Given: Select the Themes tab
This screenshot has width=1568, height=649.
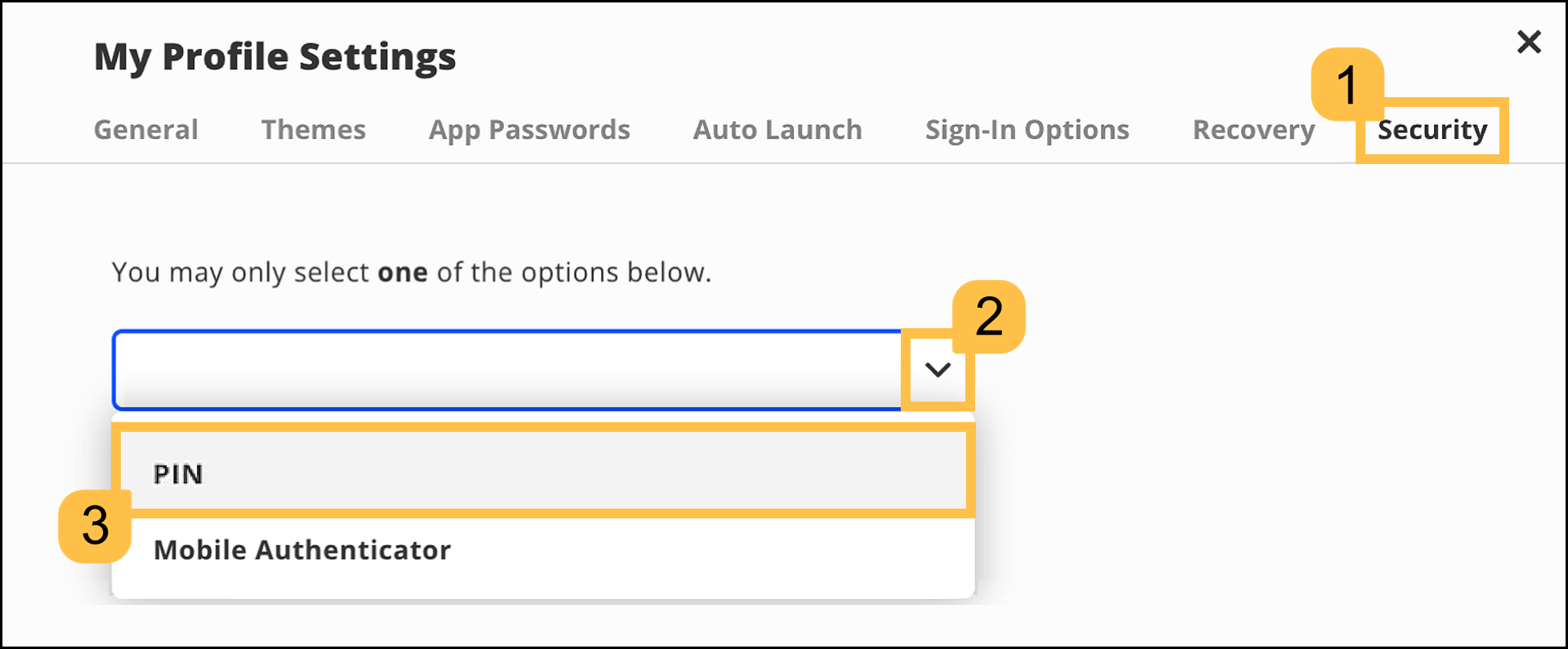Looking at the screenshot, I should [313, 129].
